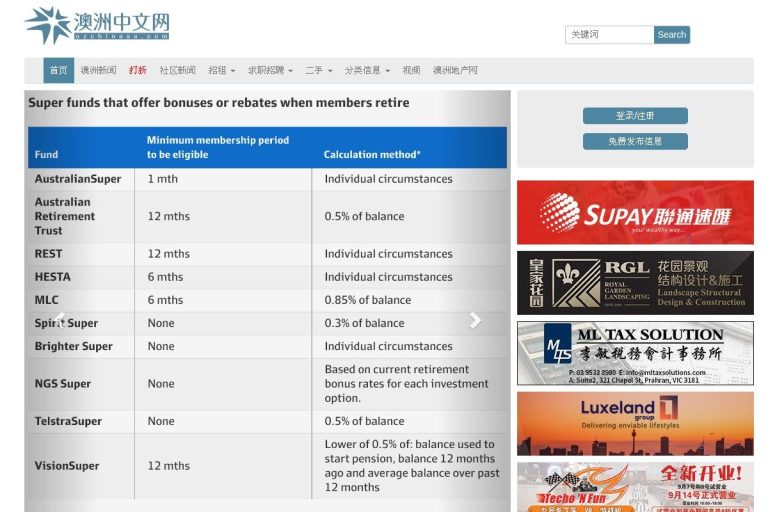Open the SUPAY 联通速汇 banner ad
The height and width of the screenshot is (512, 768).
tap(635, 212)
